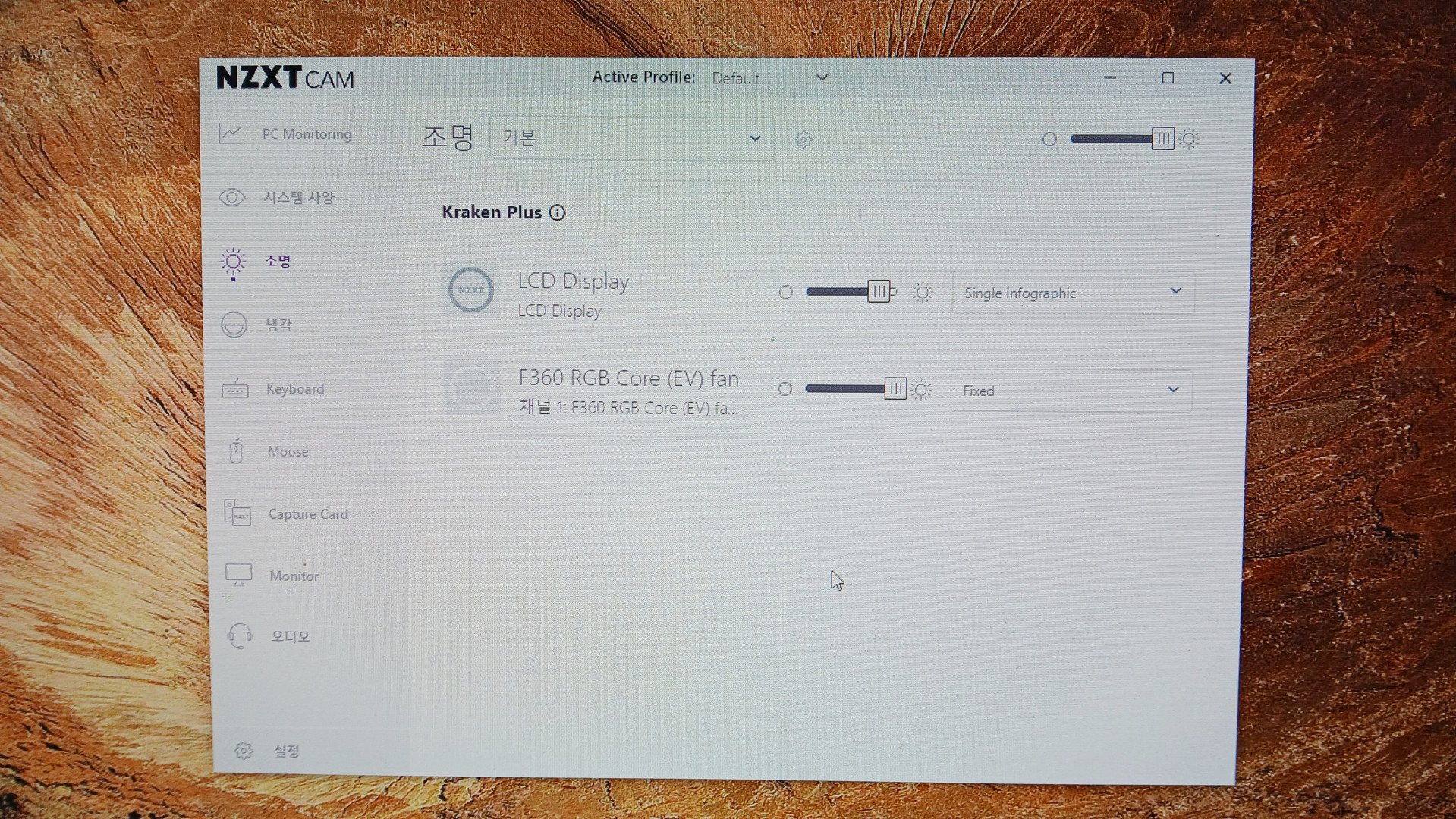Turn off global lighting brightness circle
The width and height of the screenshot is (1456, 819).
[1049, 140]
